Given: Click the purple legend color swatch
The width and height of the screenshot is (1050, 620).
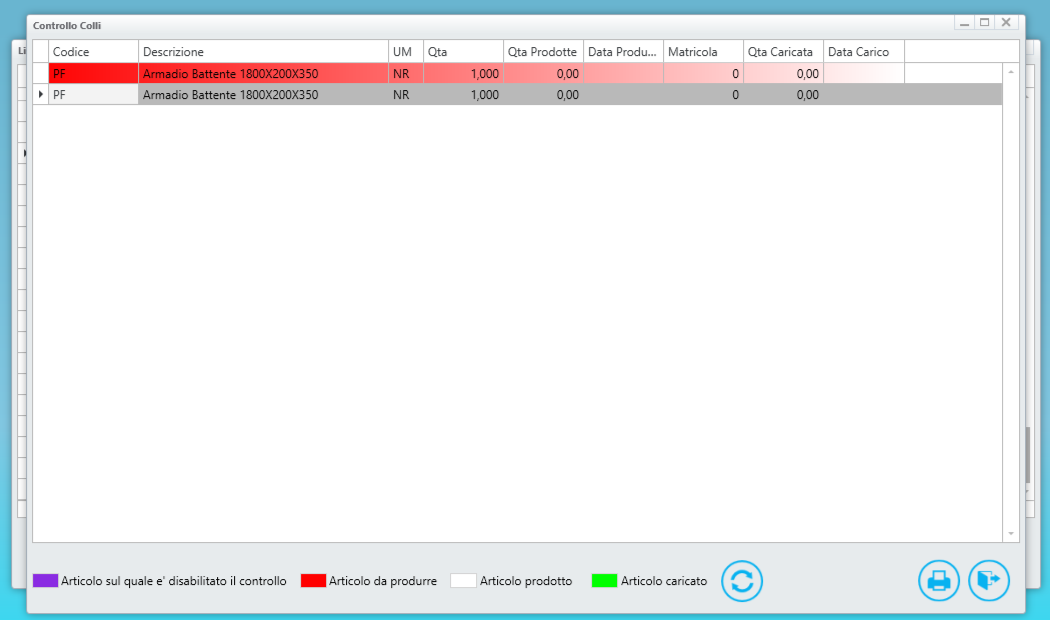Looking at the screenshot, I should pos(46,580).
